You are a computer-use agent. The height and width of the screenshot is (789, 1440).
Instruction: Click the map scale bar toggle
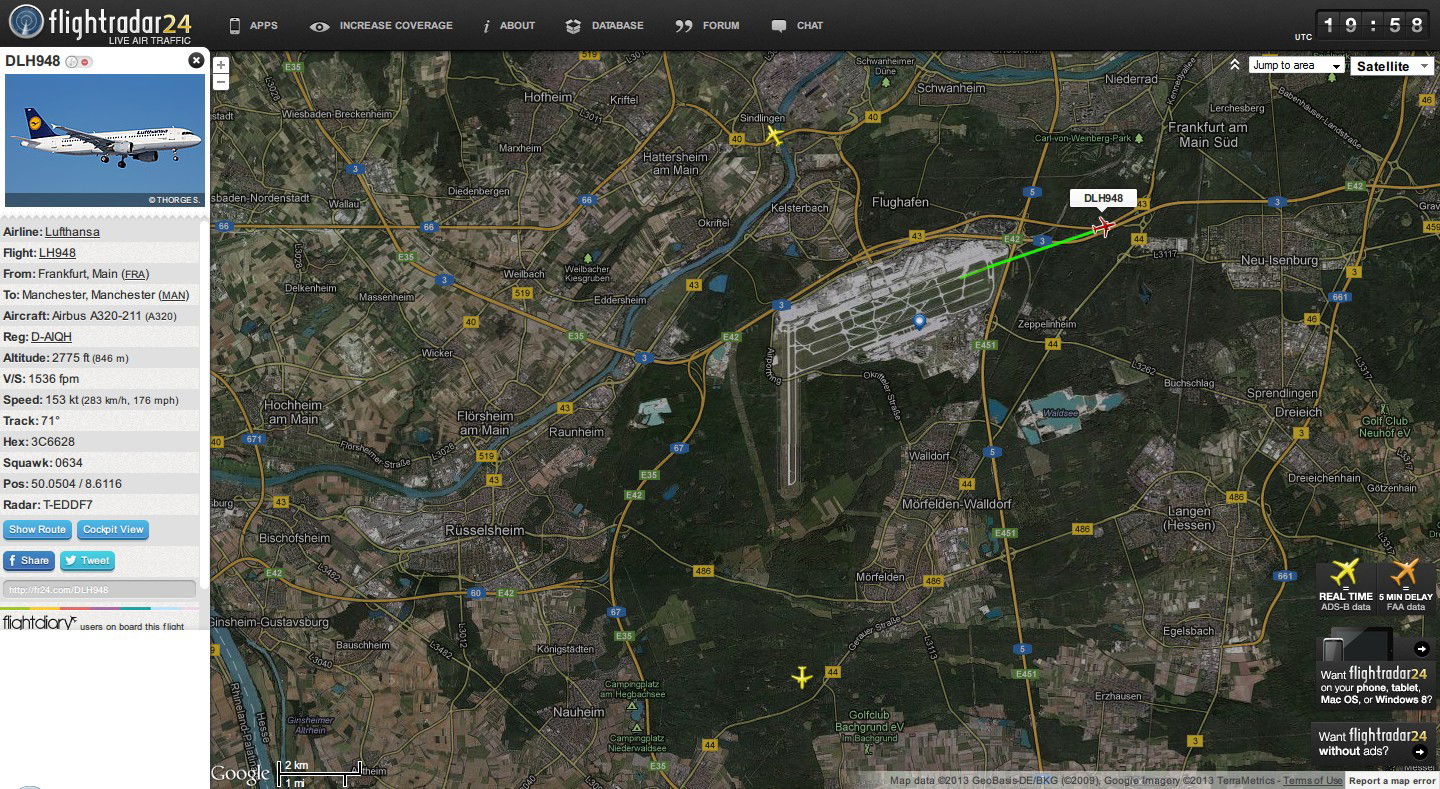click(x=319, y=772)
